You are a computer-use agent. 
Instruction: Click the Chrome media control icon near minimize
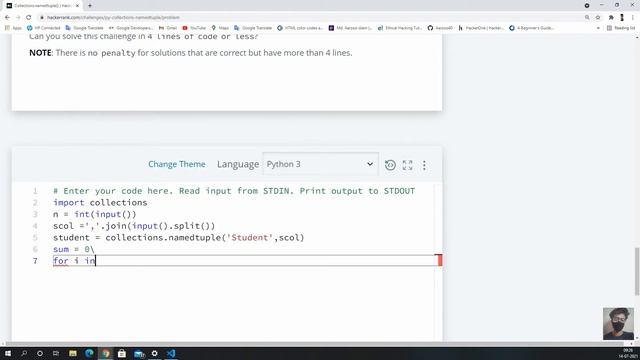coord(587,6)
